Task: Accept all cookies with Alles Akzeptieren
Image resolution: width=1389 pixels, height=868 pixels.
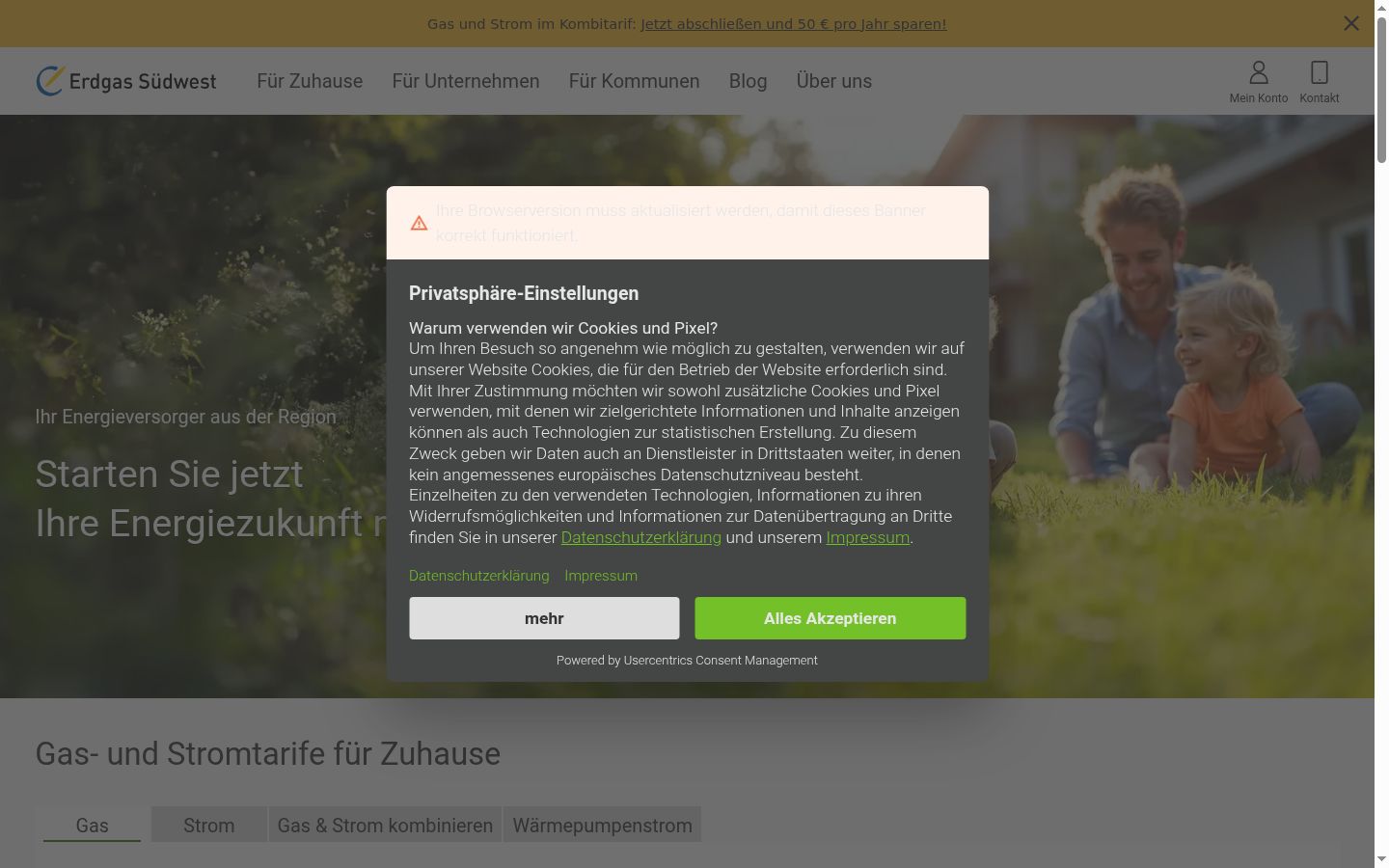Action: [x=831, y=618]
